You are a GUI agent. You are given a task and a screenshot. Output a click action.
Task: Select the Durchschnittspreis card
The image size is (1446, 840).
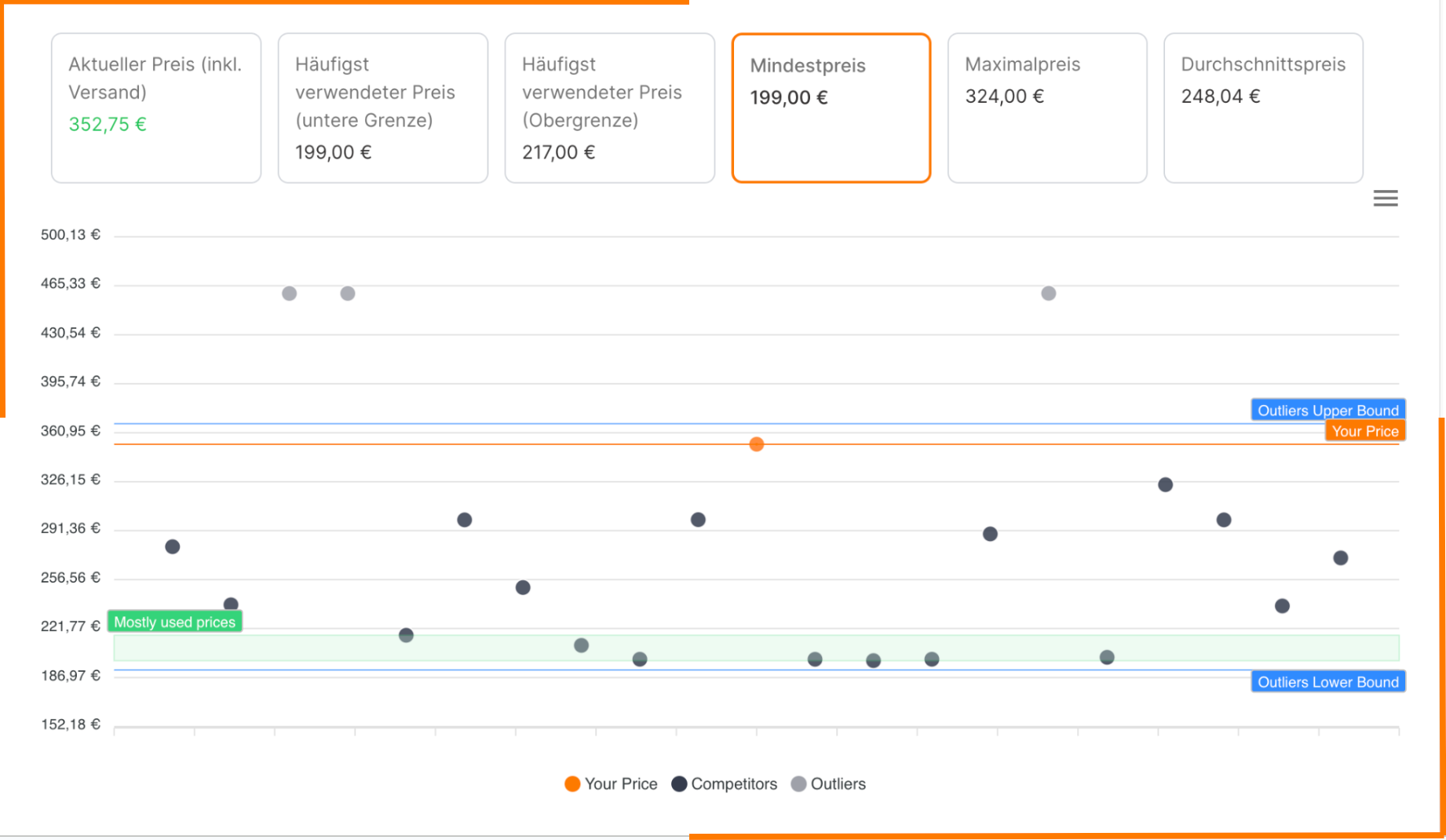(x=1263, y=108)
